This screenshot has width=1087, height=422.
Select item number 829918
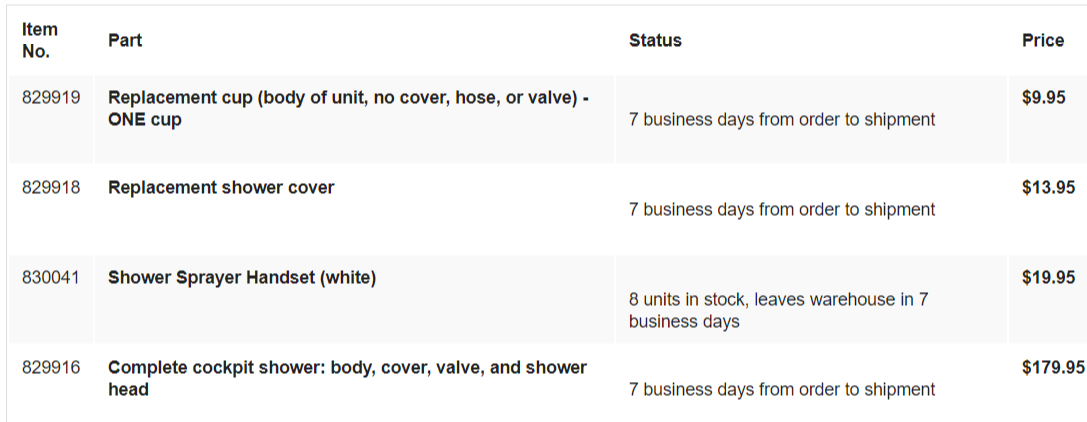[51, 188]
